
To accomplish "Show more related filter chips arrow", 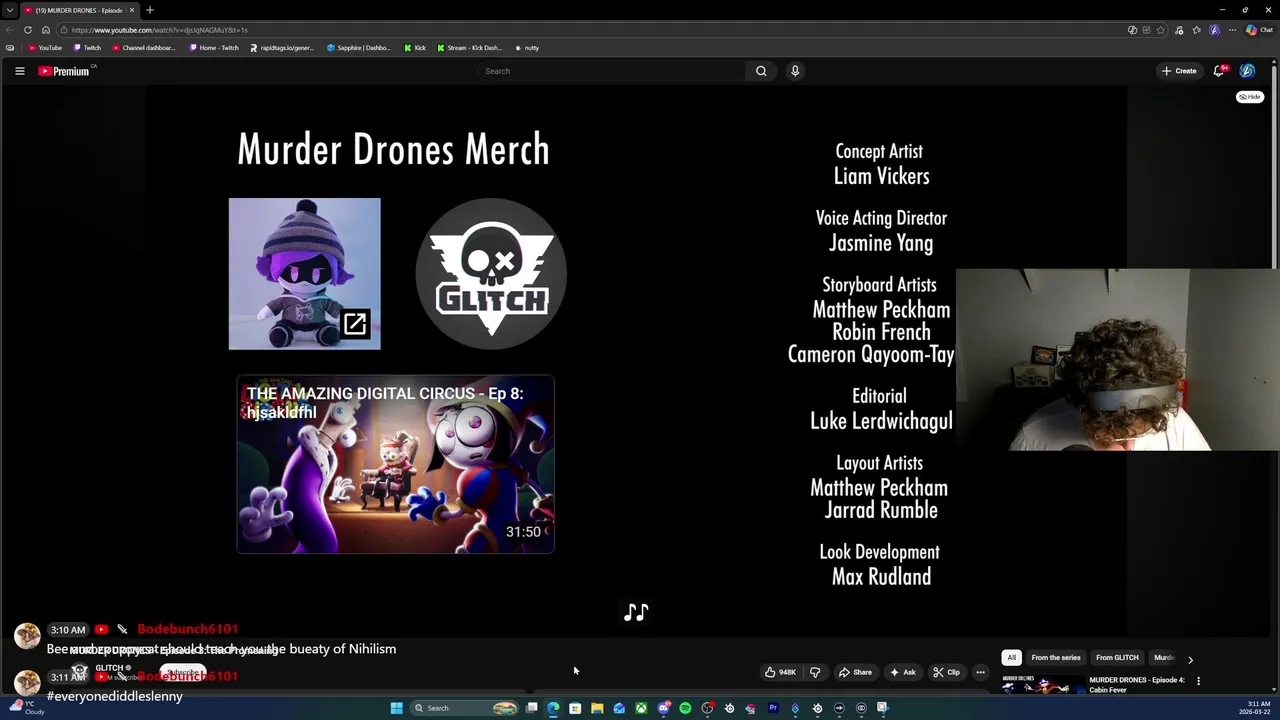I will pyautogui.click(x=1190, y=660).
